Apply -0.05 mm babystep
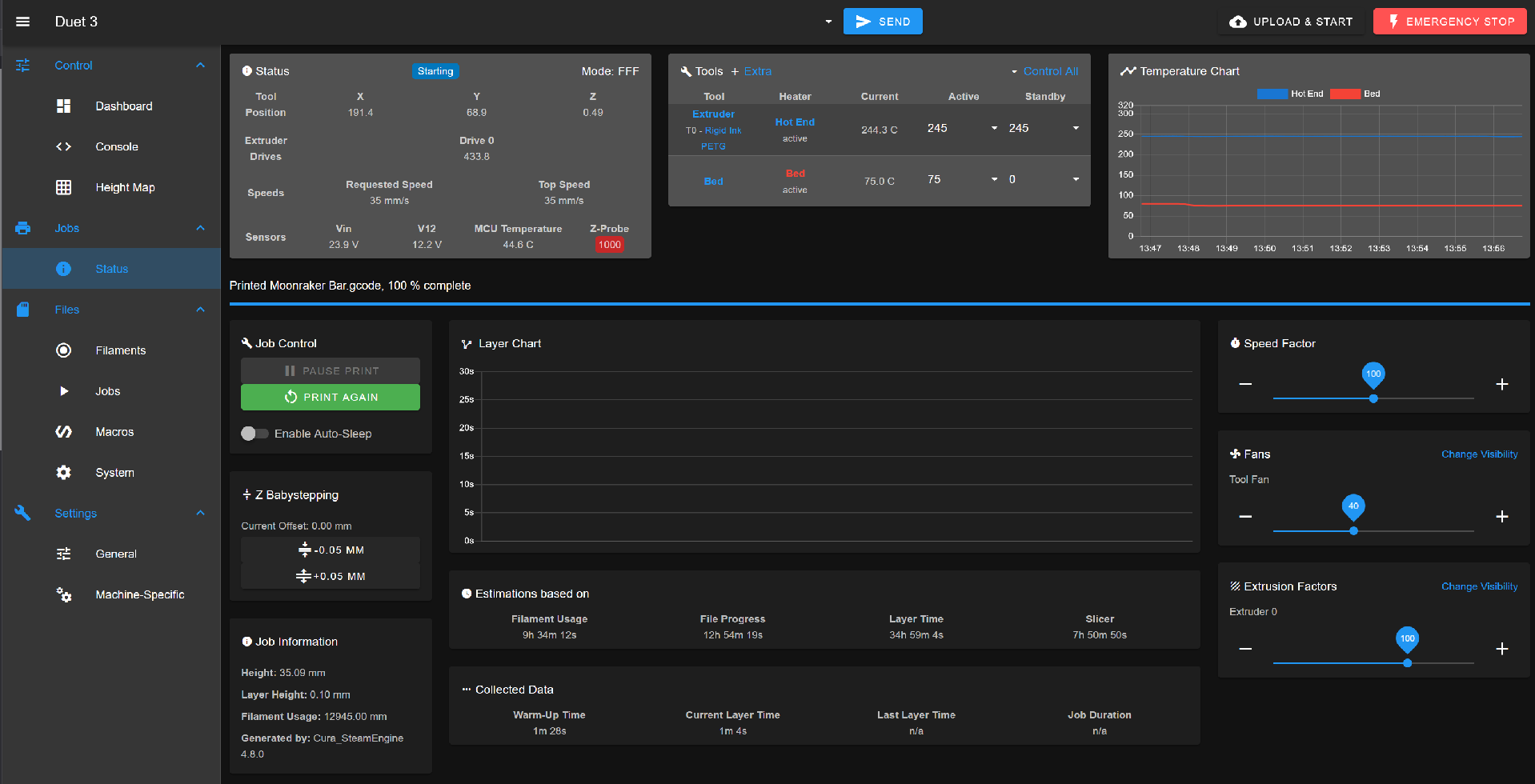1535x784 pixels. (331, 550)
